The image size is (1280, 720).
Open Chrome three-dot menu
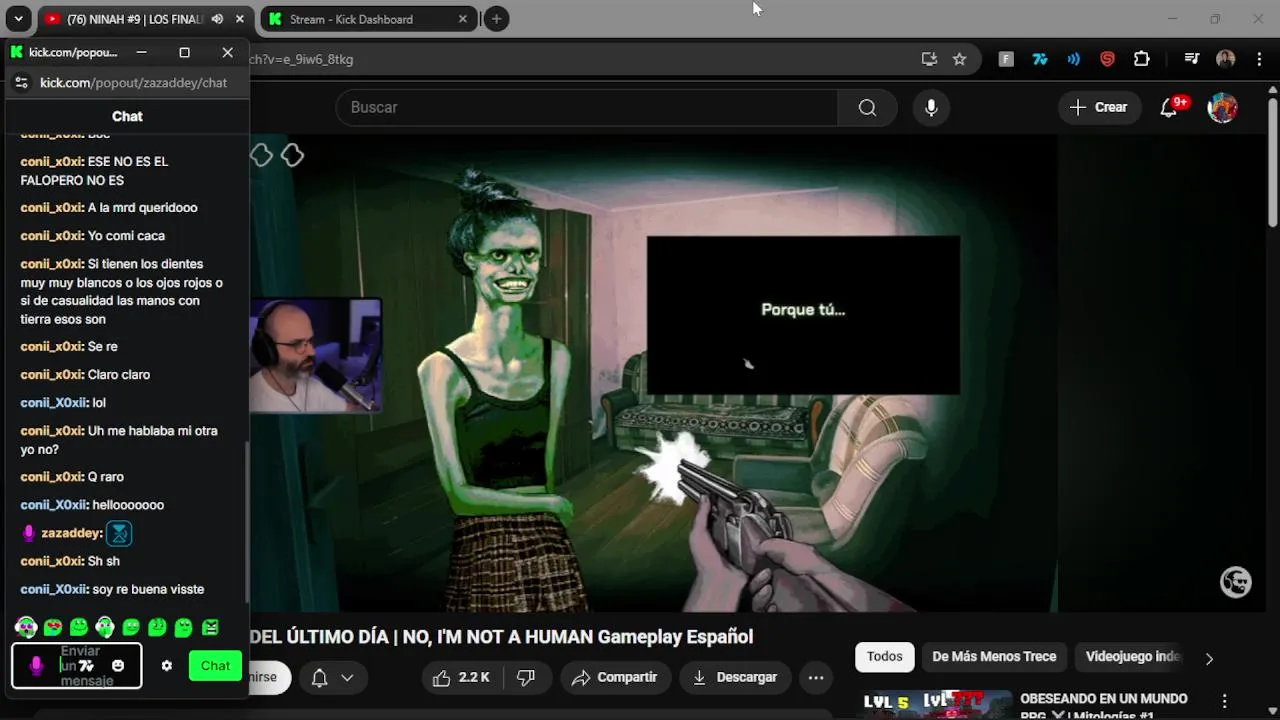[x=1259, y=59]
